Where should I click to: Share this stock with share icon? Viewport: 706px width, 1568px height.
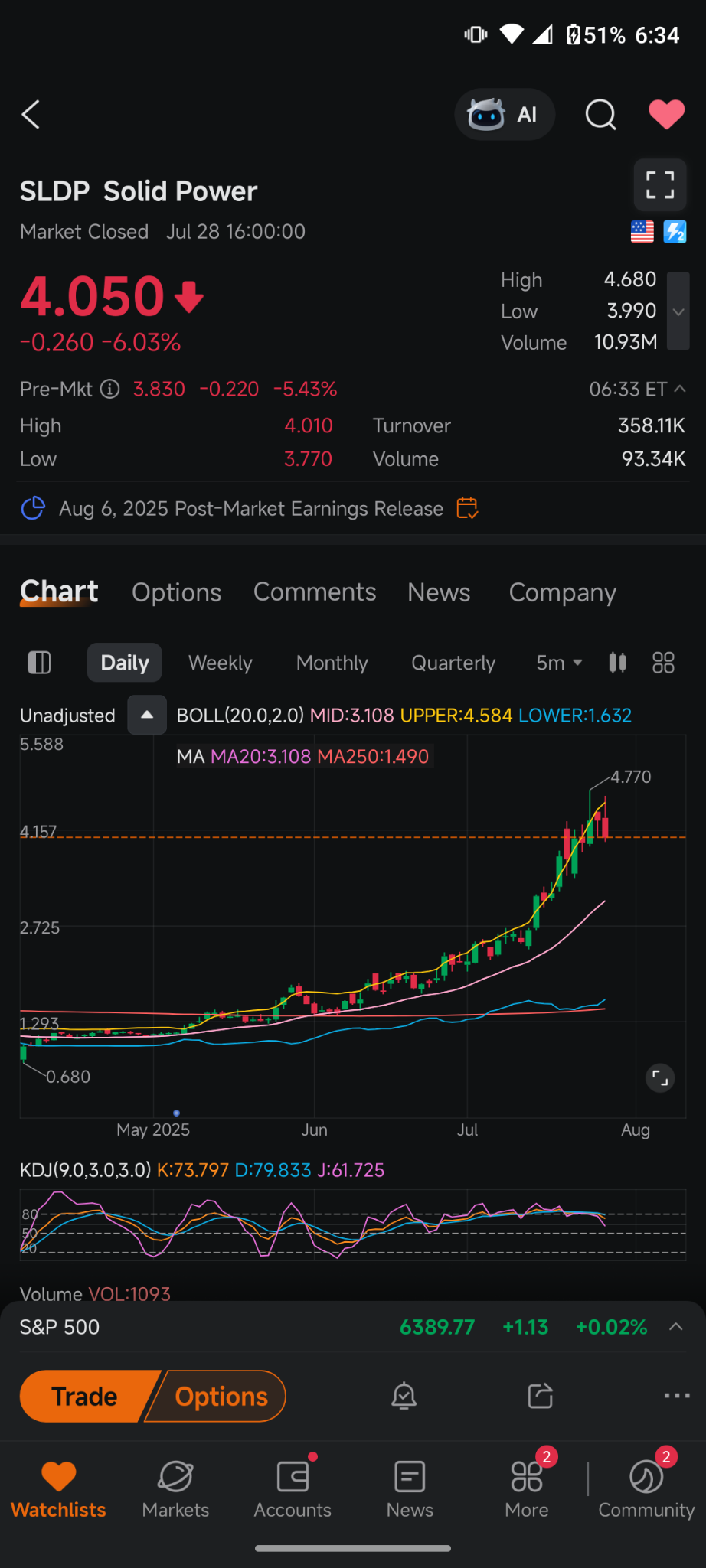coord(541,1397)
